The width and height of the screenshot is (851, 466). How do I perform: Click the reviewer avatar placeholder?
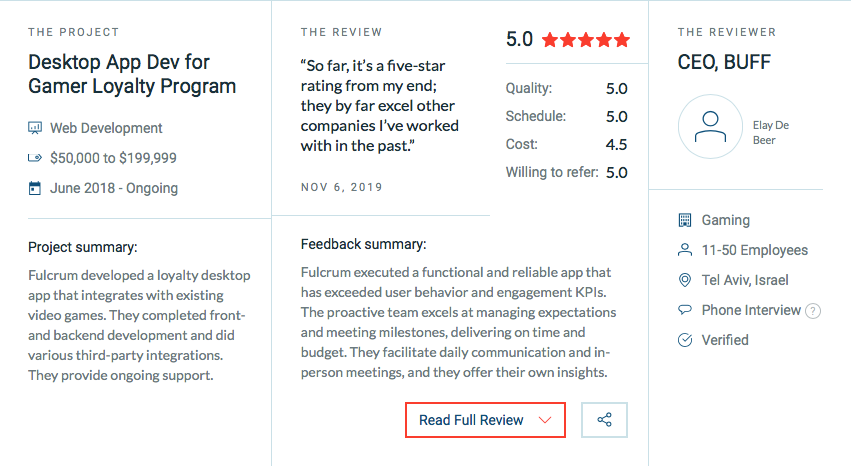[710, 126]
